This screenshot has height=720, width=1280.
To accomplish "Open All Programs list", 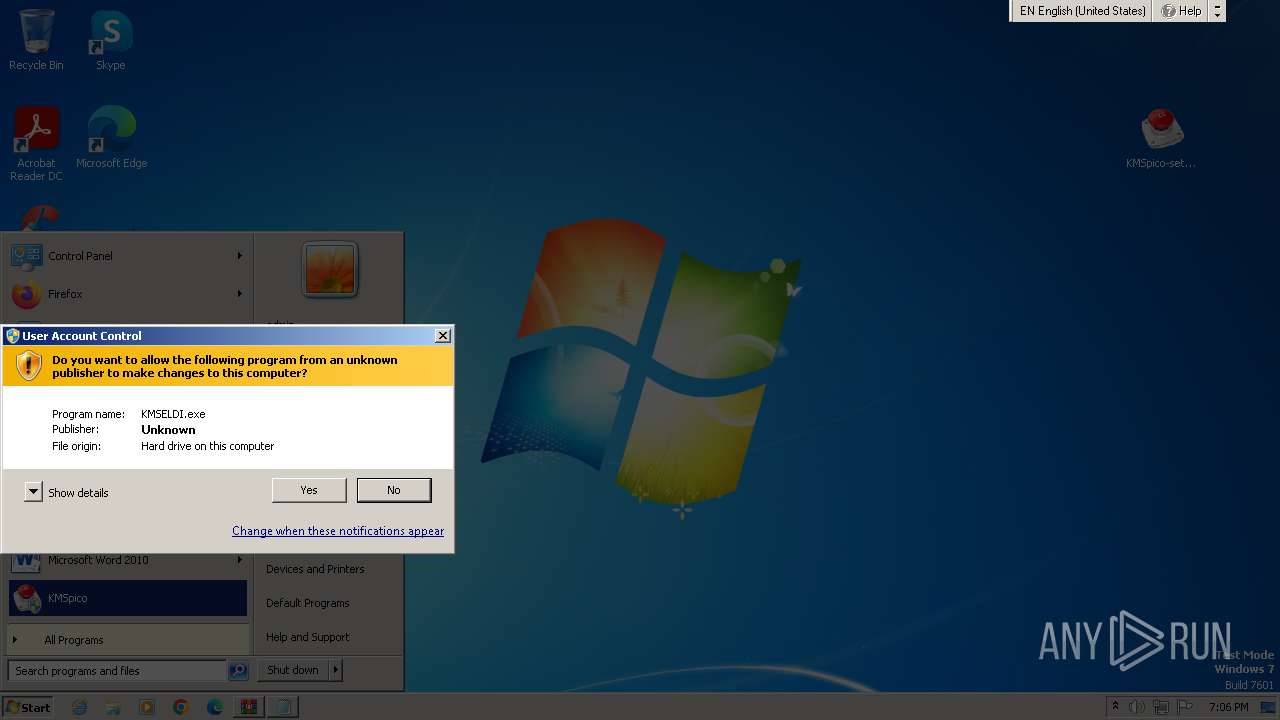I will coord(127,640).
